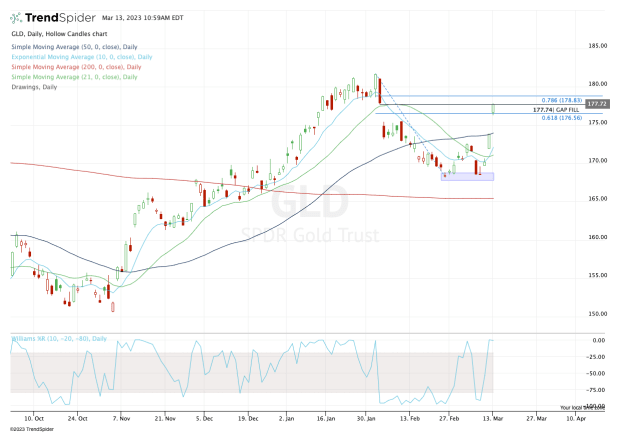Click the 'Drawings, Daily' legend entry
Viewport: 620px width, 434px height.
click(34, 87)
